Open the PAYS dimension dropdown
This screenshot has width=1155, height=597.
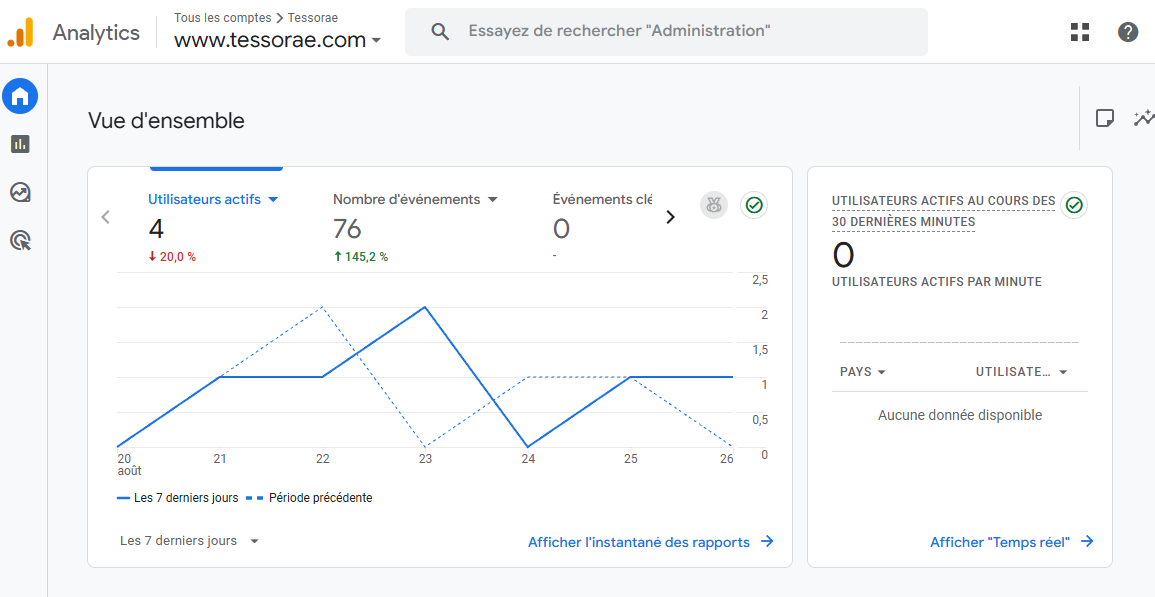(863, 372)
